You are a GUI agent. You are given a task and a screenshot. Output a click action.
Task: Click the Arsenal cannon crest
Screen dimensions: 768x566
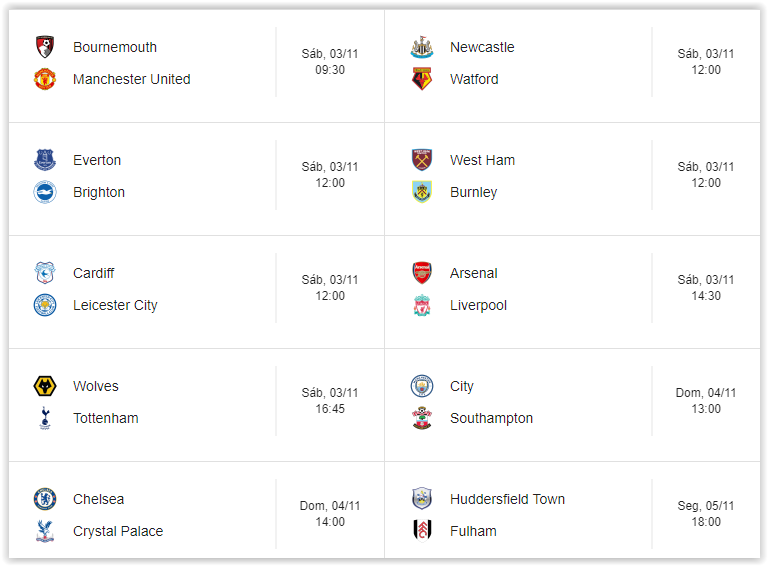click(421, 273)
